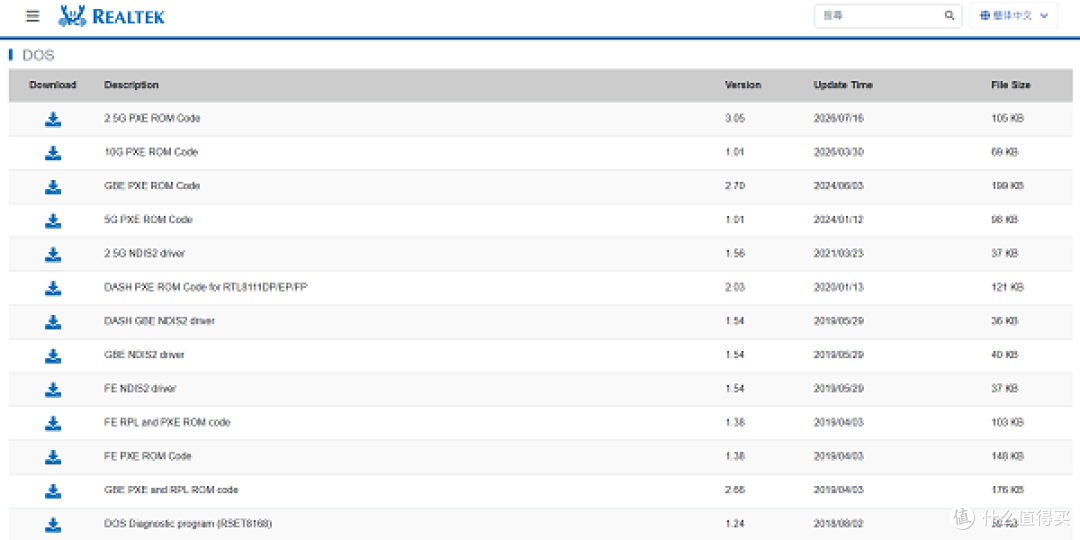This screenshot has width=1080, height=540.
Task: Download DASH GBE NDIS2 driver
Action: tap(53, 322)
